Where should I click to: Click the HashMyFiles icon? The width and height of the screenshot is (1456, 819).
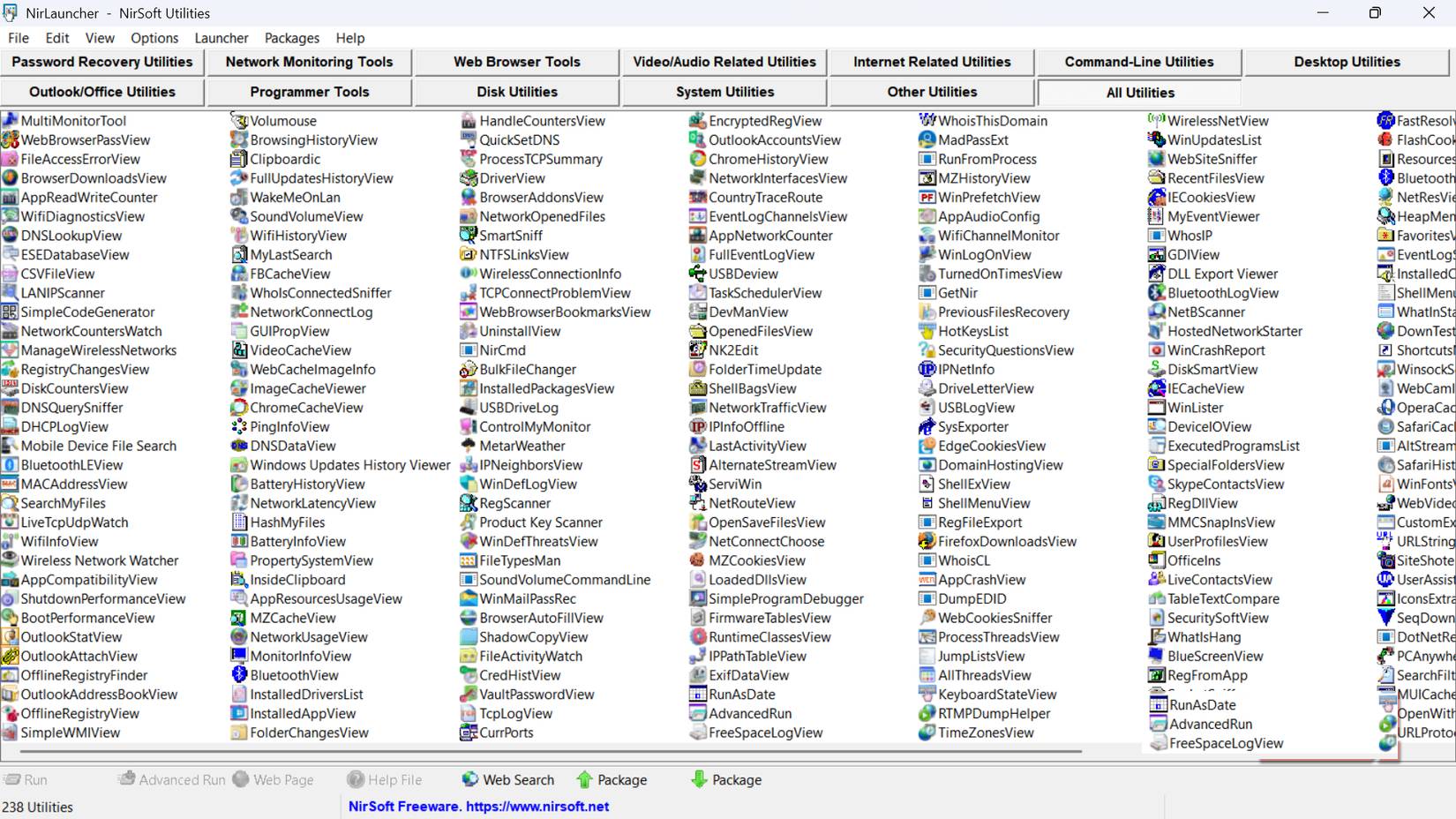coord(238,522)
